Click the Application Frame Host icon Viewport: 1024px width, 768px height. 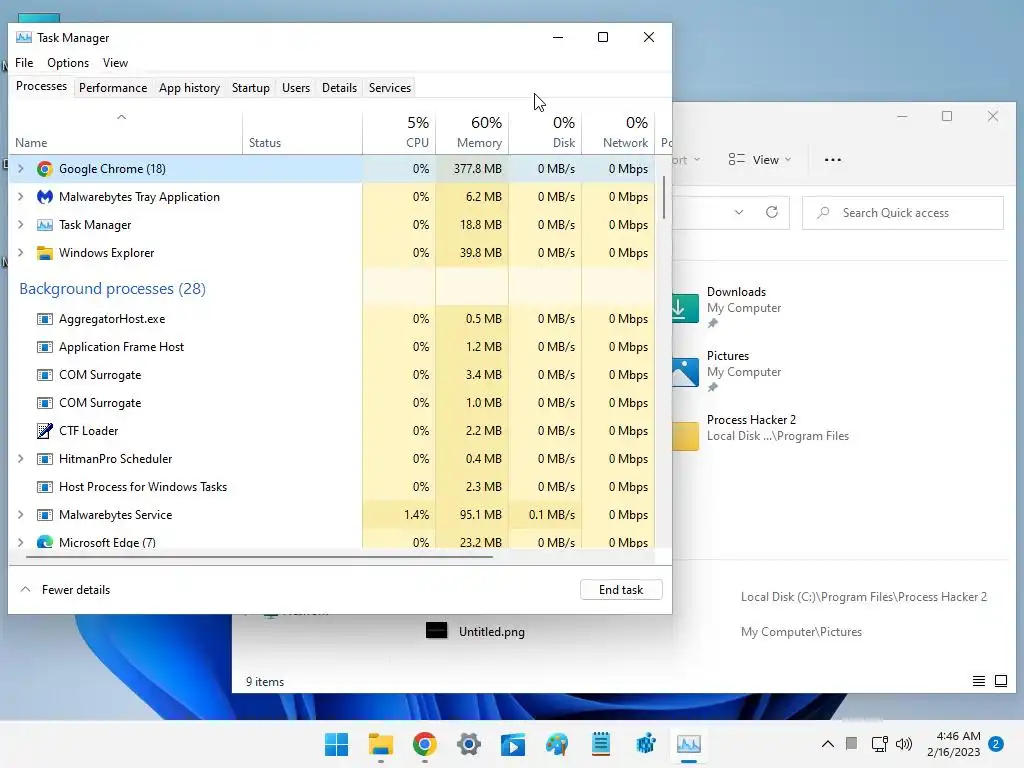[44, 347]
